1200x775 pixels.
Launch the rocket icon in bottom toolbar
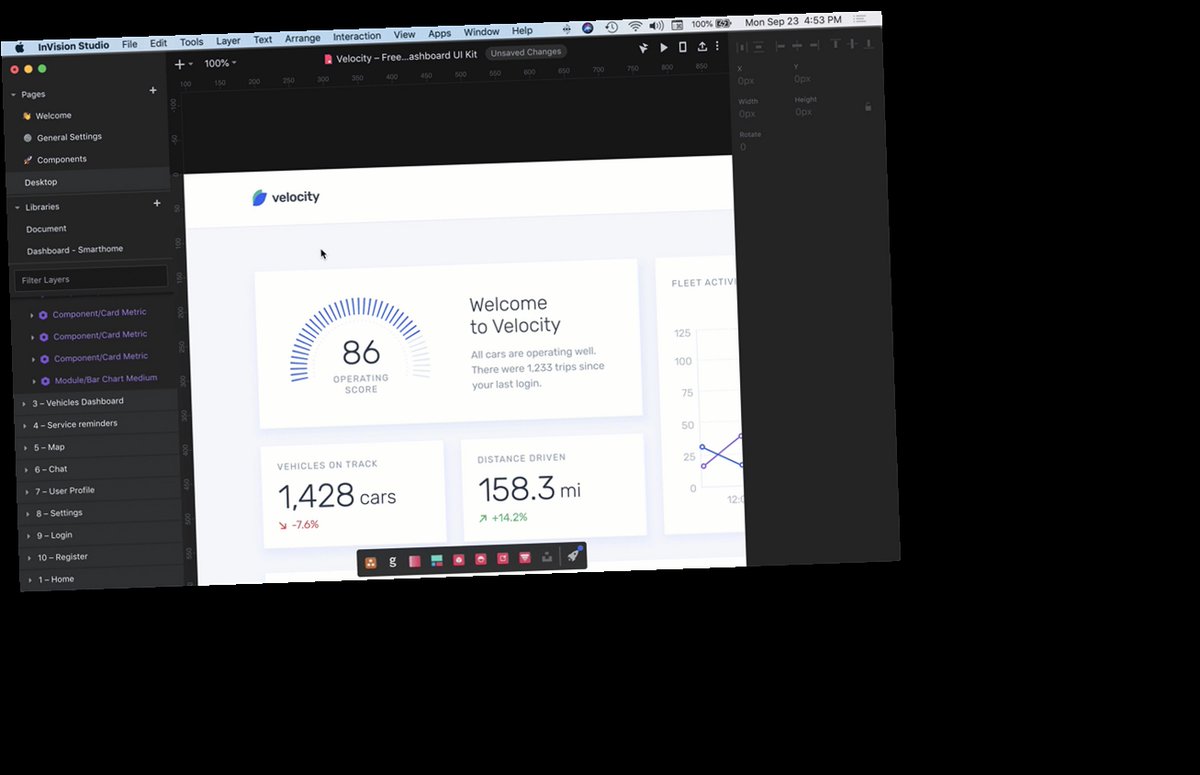point(573,555)
